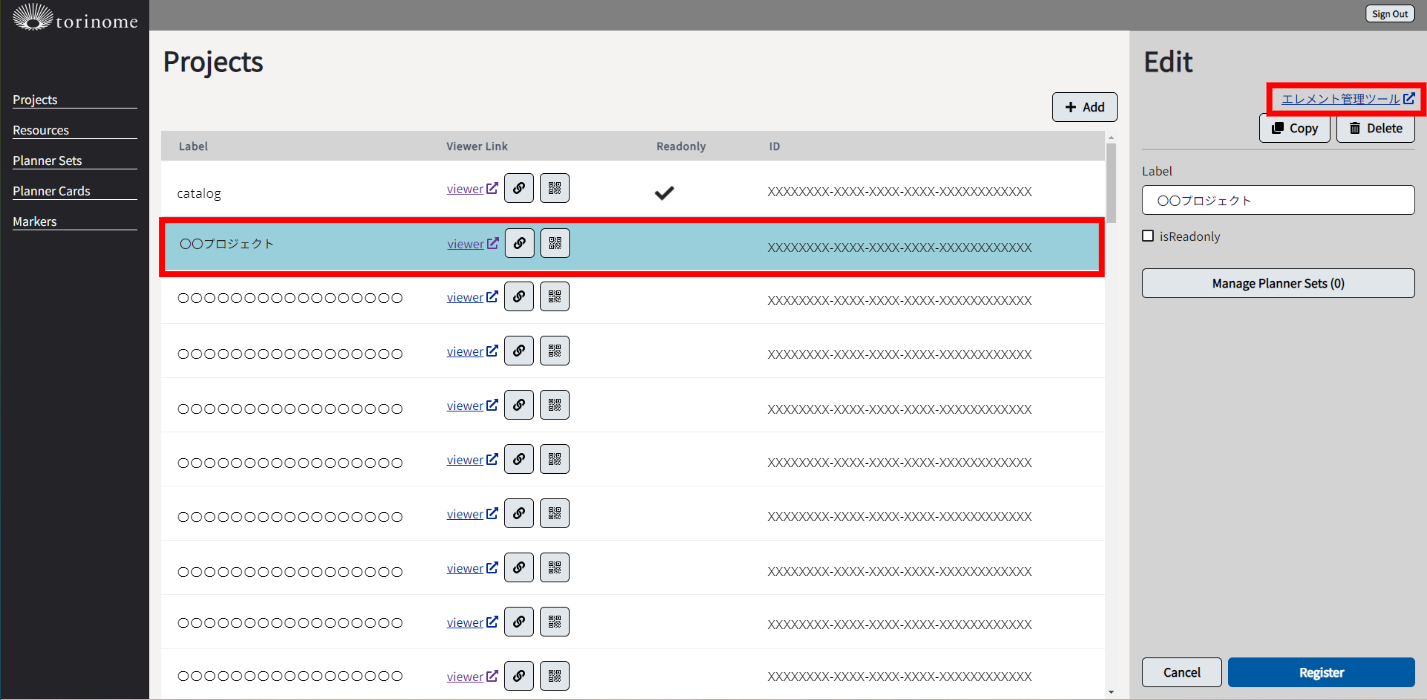The image size is (1427, 700).
Task: Open QR code for ○○プロジェクト row
Action: pyautogui.click(x=555, y=243)
